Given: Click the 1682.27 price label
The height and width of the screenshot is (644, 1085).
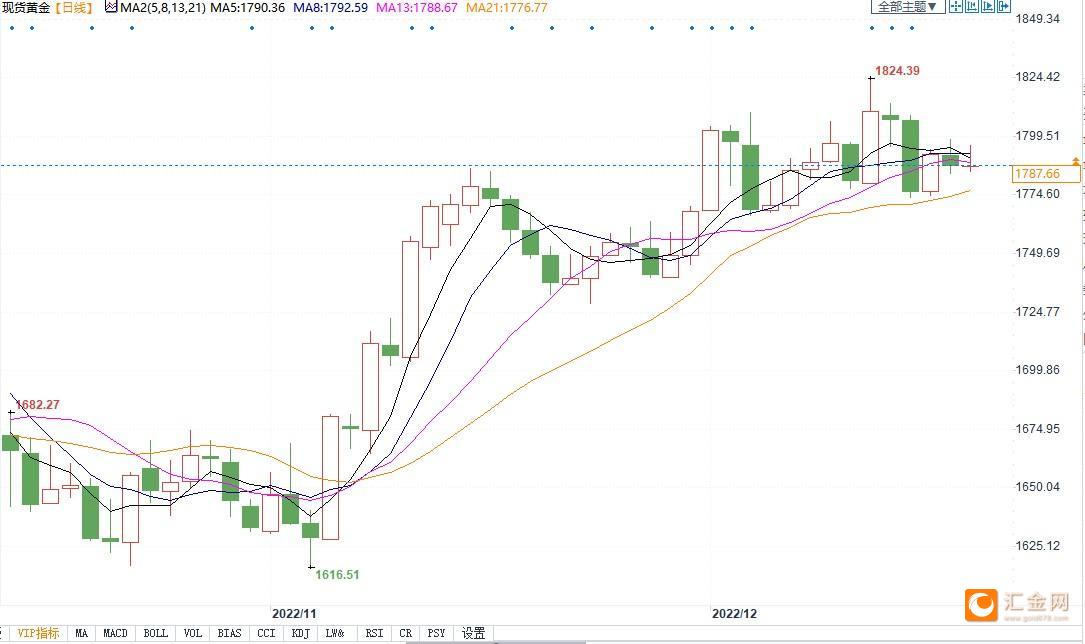Looking at the screenshot, I should 37,405.
